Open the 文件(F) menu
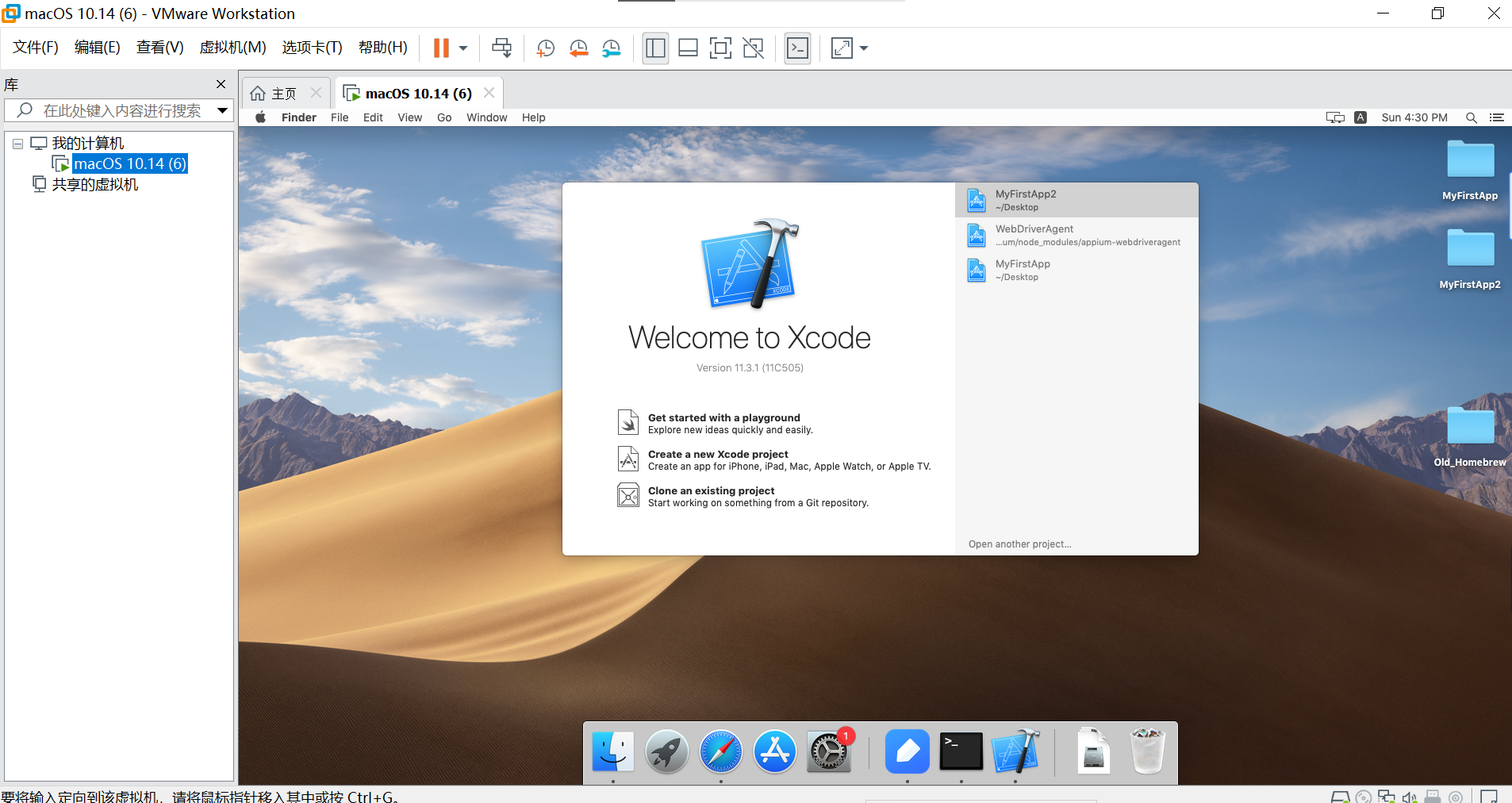Viewport: 1512px width, 803px height. [36, 48]
